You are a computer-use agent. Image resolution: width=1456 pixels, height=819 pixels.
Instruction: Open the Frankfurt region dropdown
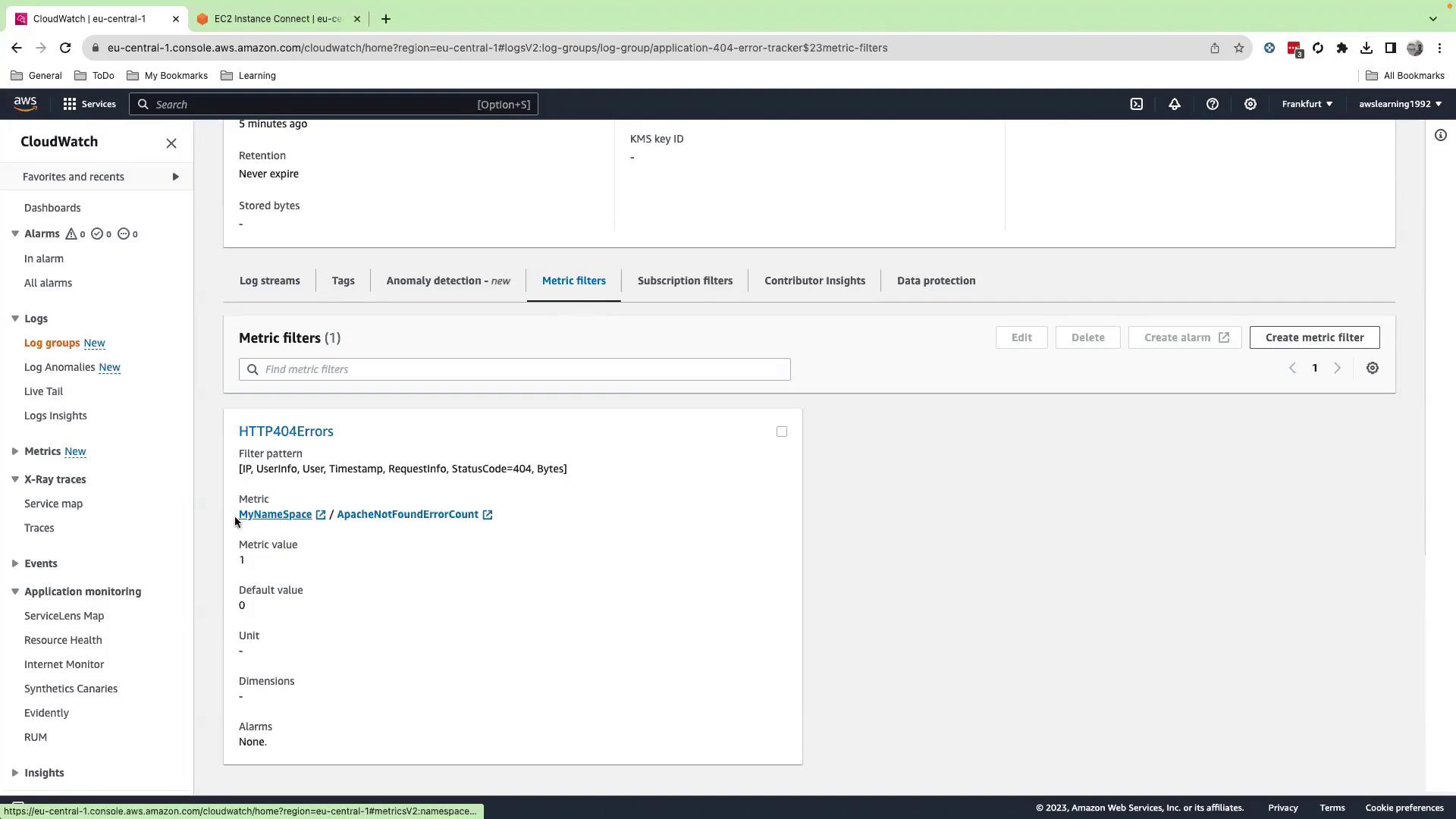[1307, 104]
